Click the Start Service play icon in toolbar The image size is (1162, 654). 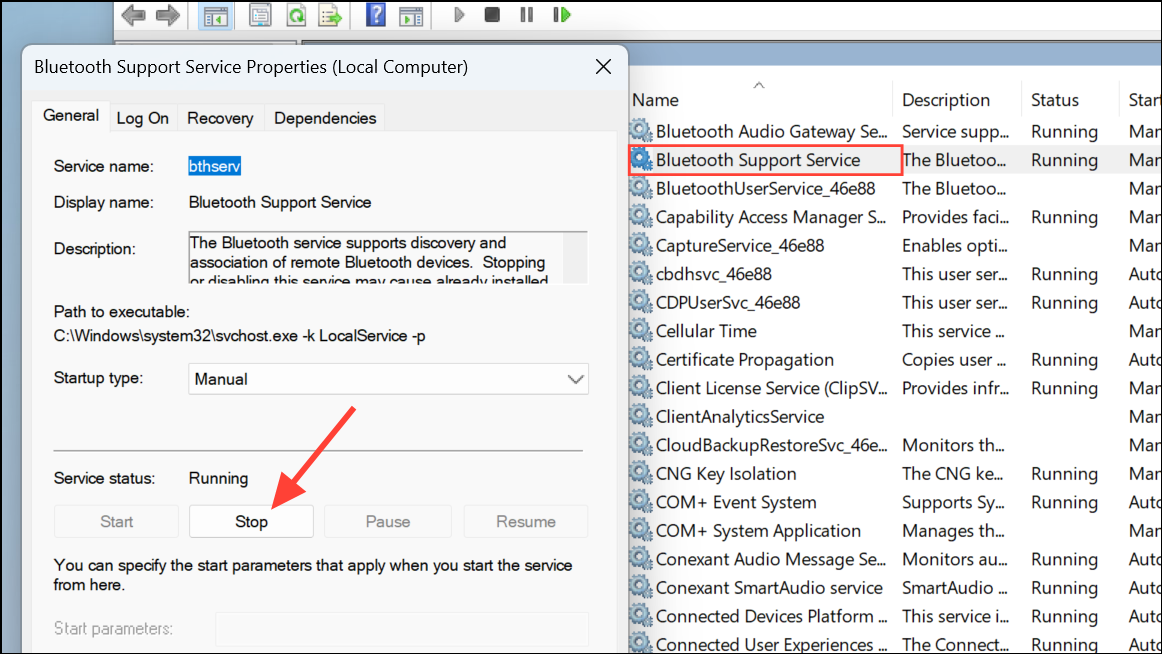[459, 15]
